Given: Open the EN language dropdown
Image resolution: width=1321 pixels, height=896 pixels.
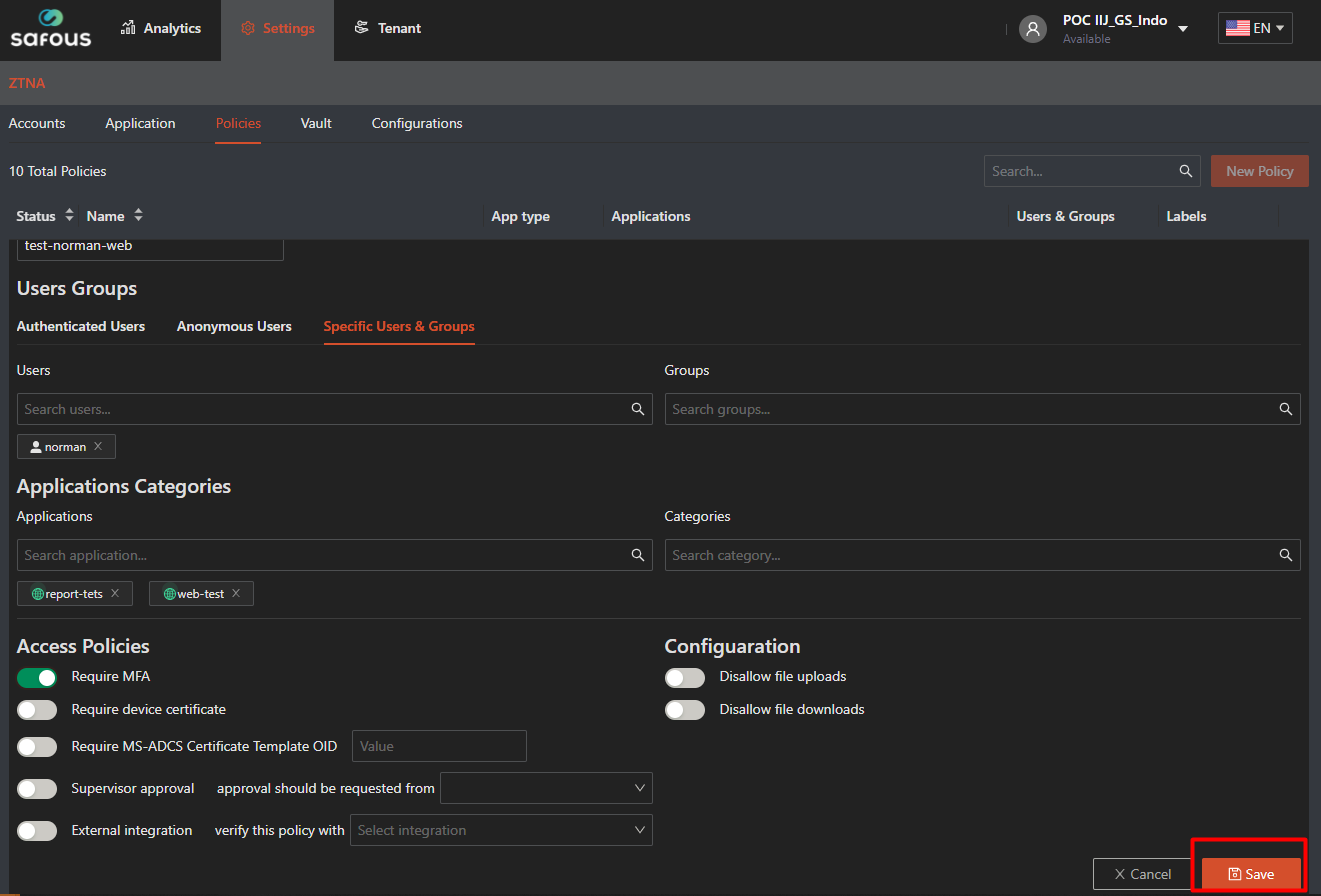Looking at the screenshot, I should [1255, 28].
